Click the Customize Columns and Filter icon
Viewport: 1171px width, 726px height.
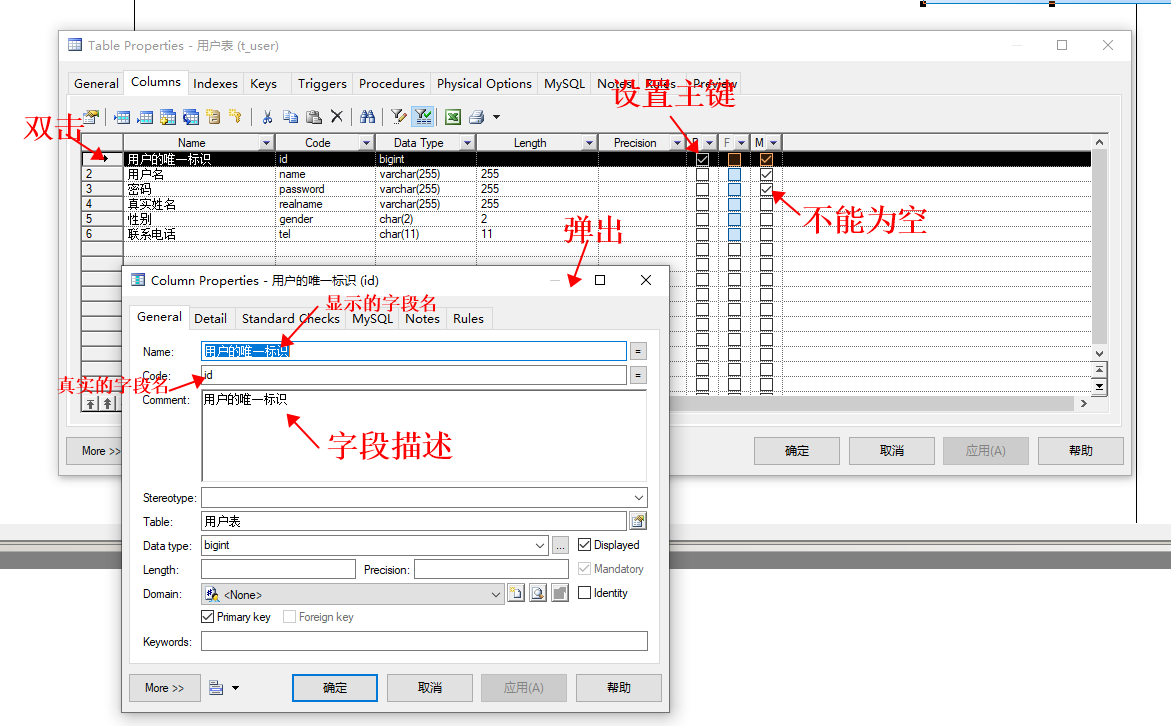tap(398, 117)
